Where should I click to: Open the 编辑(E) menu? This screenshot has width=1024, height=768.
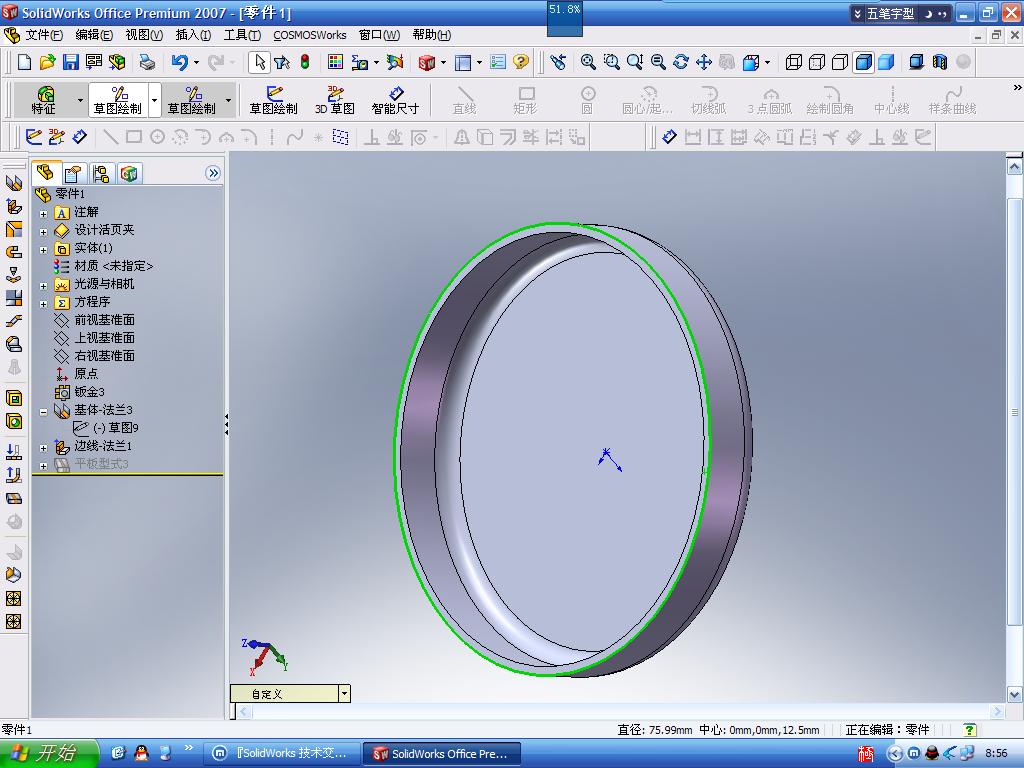[x=94, y=35]
